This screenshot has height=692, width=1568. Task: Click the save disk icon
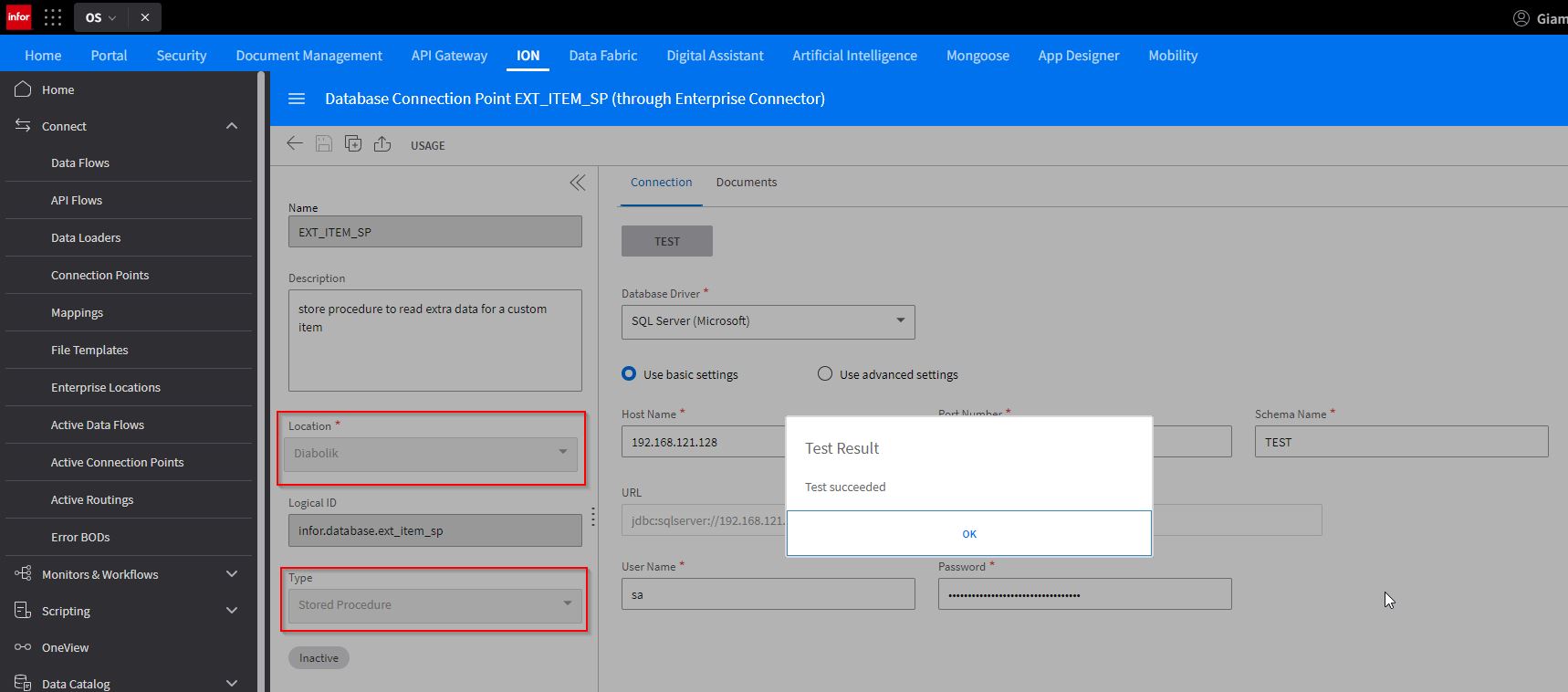(x=324, y=144)
